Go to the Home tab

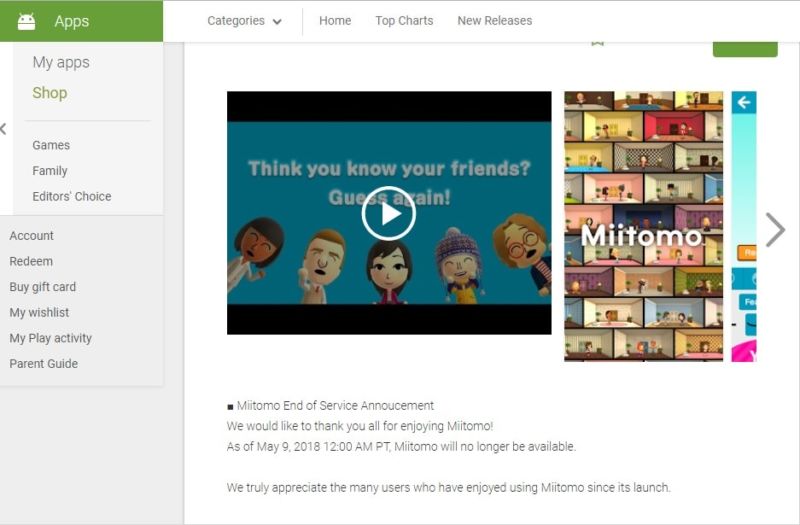click(335, 21)
